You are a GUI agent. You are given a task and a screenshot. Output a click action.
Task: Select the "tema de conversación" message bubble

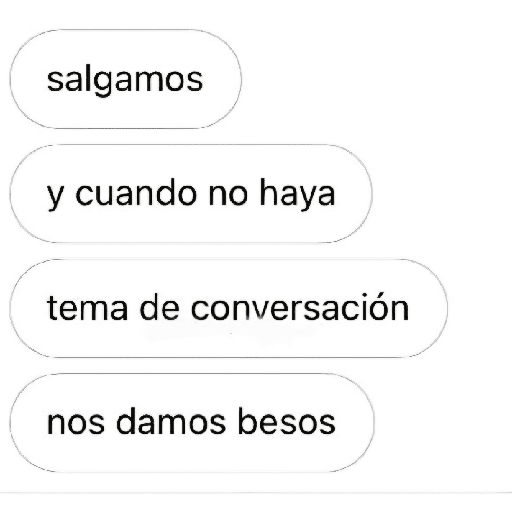[229, 308]
